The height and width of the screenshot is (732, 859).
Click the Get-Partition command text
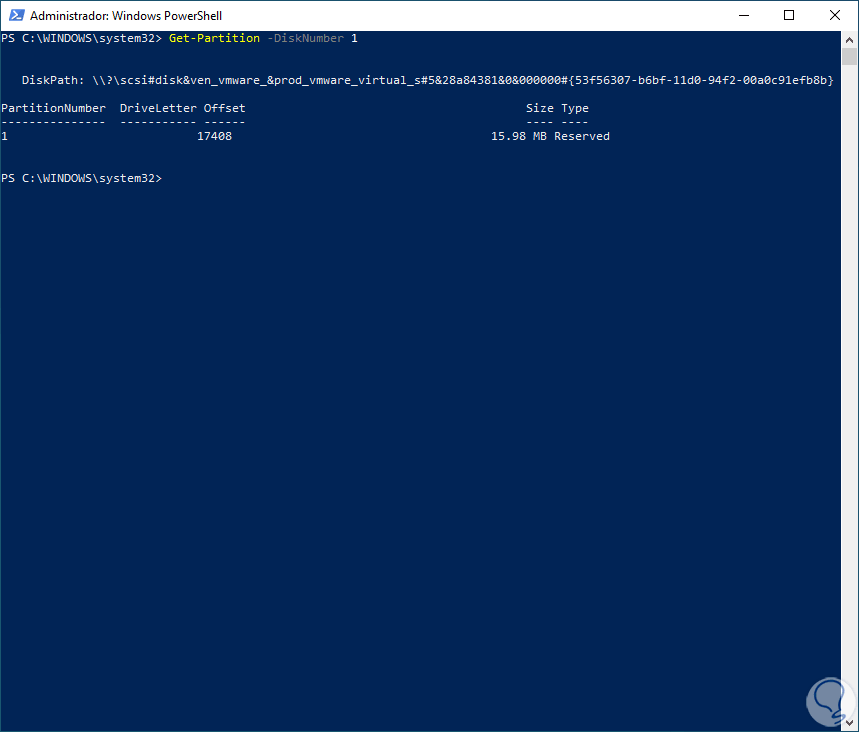[x=214, y=38]
